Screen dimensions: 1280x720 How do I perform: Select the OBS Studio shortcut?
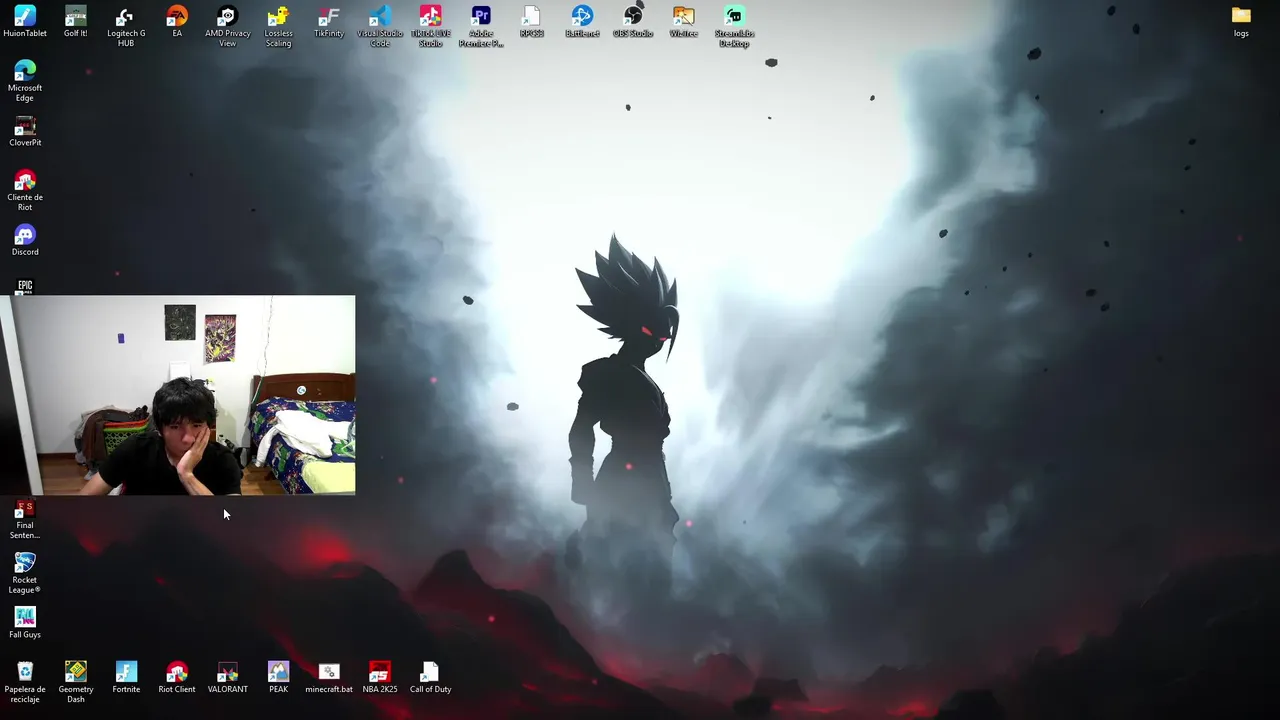click(x=633, y=22)
